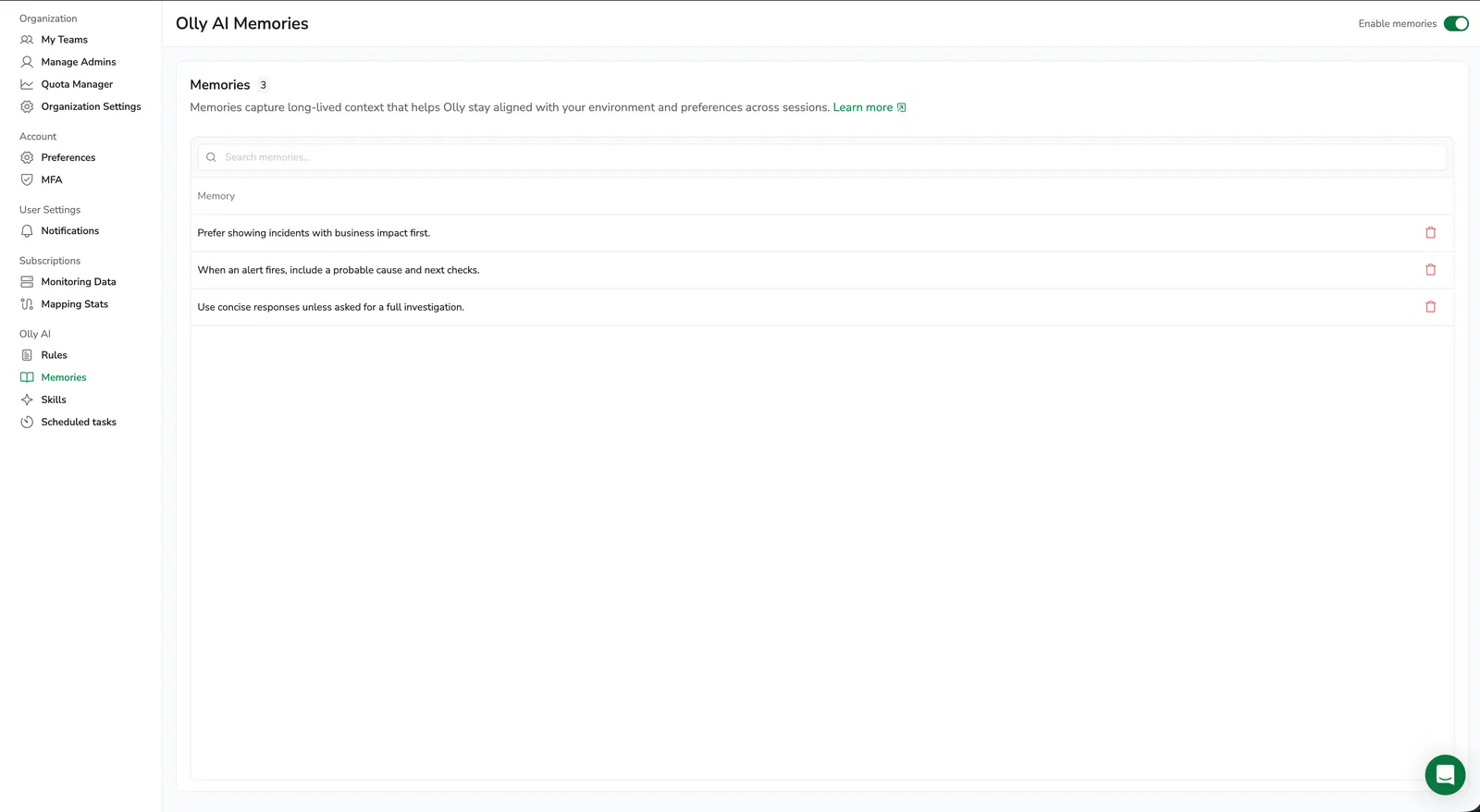Delete the 'concise responses' memory via trash icon
Image resolution: width=1480 pixels, height=812 pixels.
tap(1430, 307)
